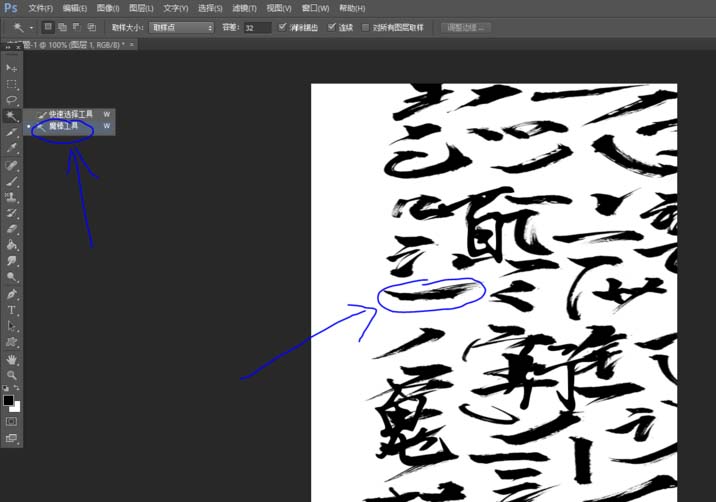Open the 视图(V) menu
This screenshot has width=716, height=502.
click(x=279, y=8)
